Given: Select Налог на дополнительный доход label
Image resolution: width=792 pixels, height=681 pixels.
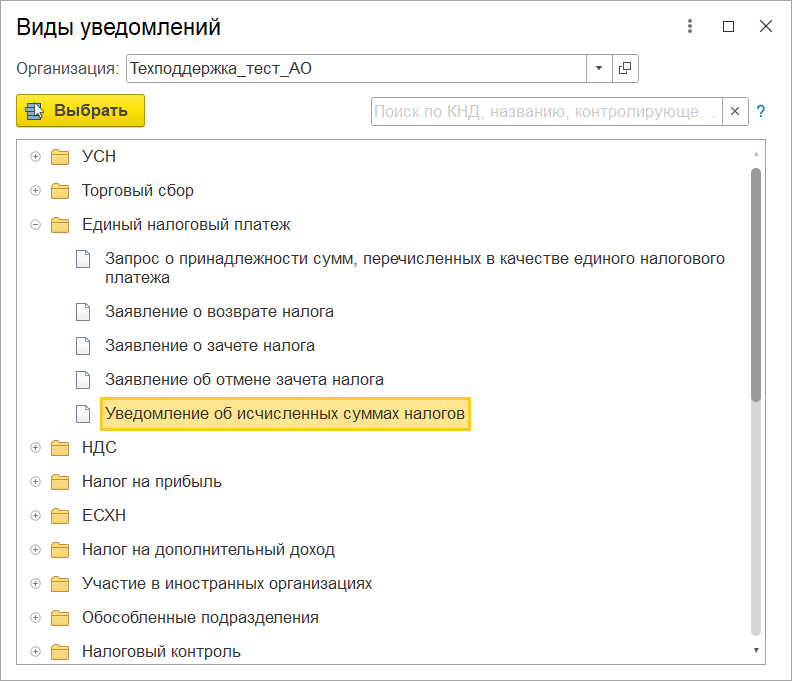Looking at the screenshot, I should (209, 550).
